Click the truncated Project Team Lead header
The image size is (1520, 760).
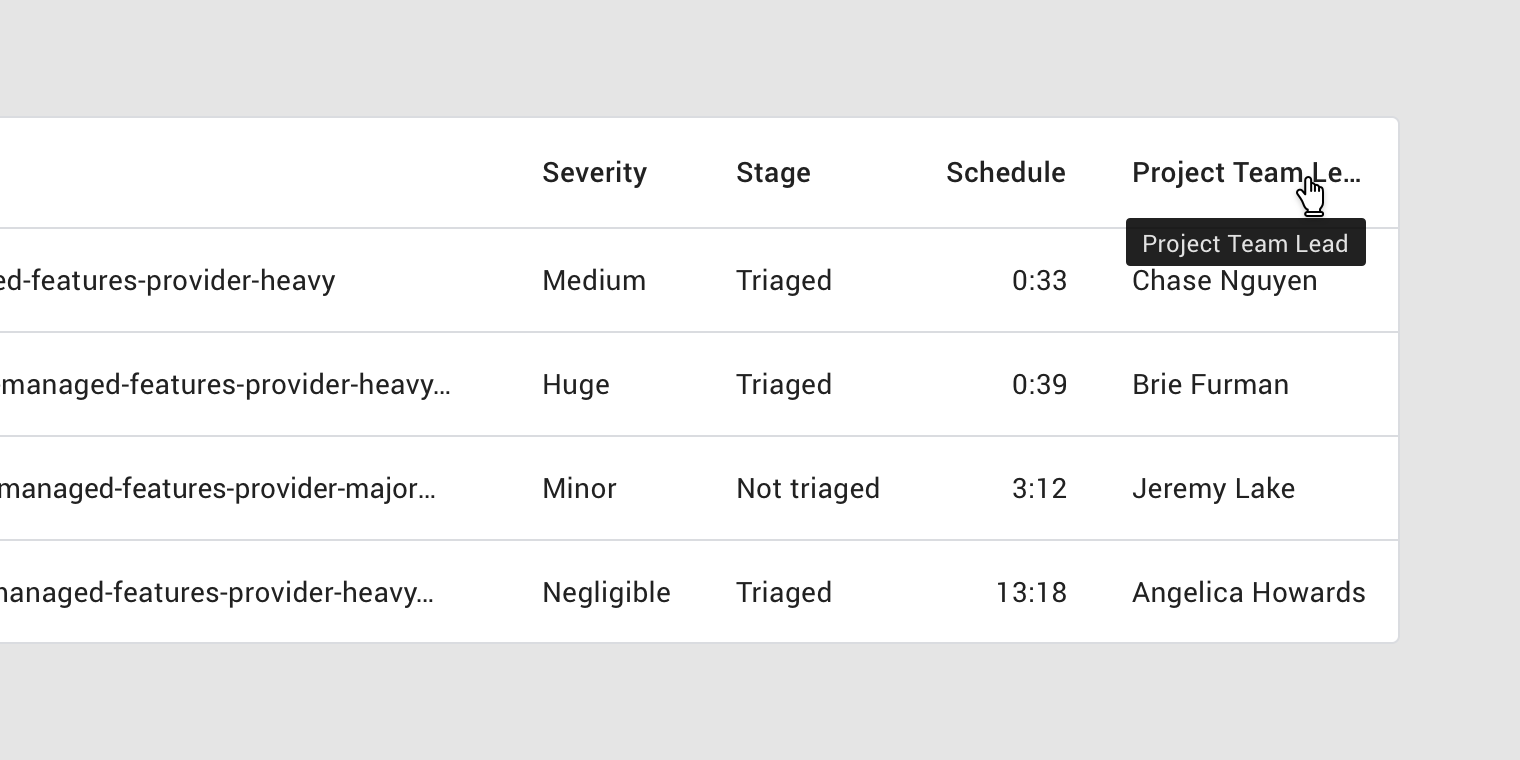(x=1245, y=173)
